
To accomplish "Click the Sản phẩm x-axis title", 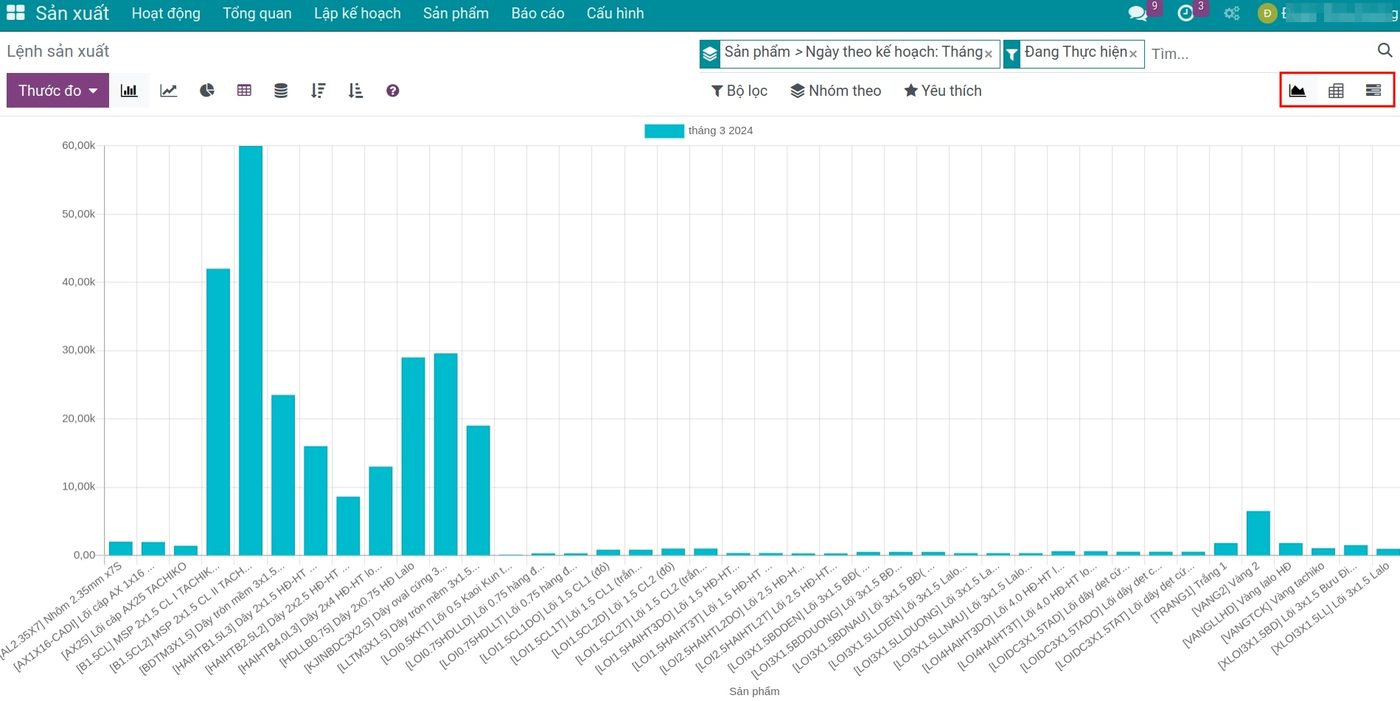I will (754, 691).
